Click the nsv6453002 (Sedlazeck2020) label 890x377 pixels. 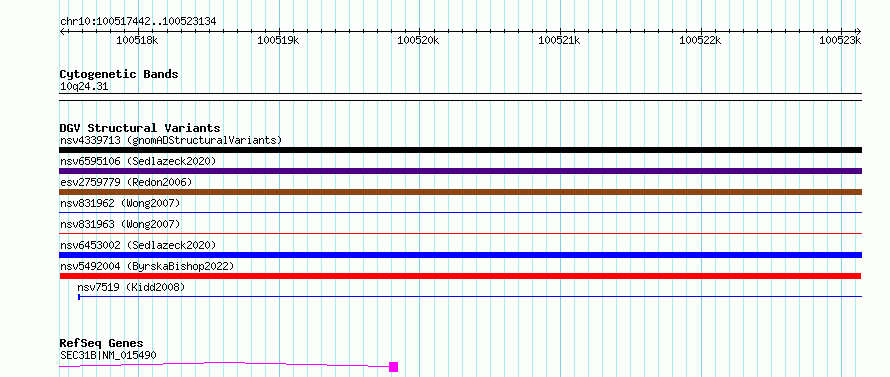(138, 245)
